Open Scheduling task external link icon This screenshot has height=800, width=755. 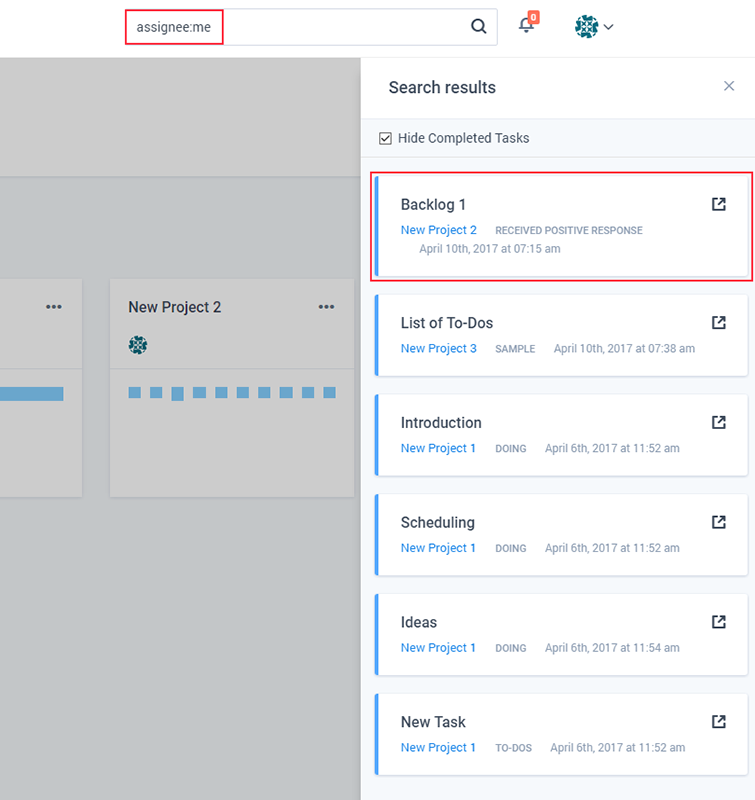click(718, 522)
